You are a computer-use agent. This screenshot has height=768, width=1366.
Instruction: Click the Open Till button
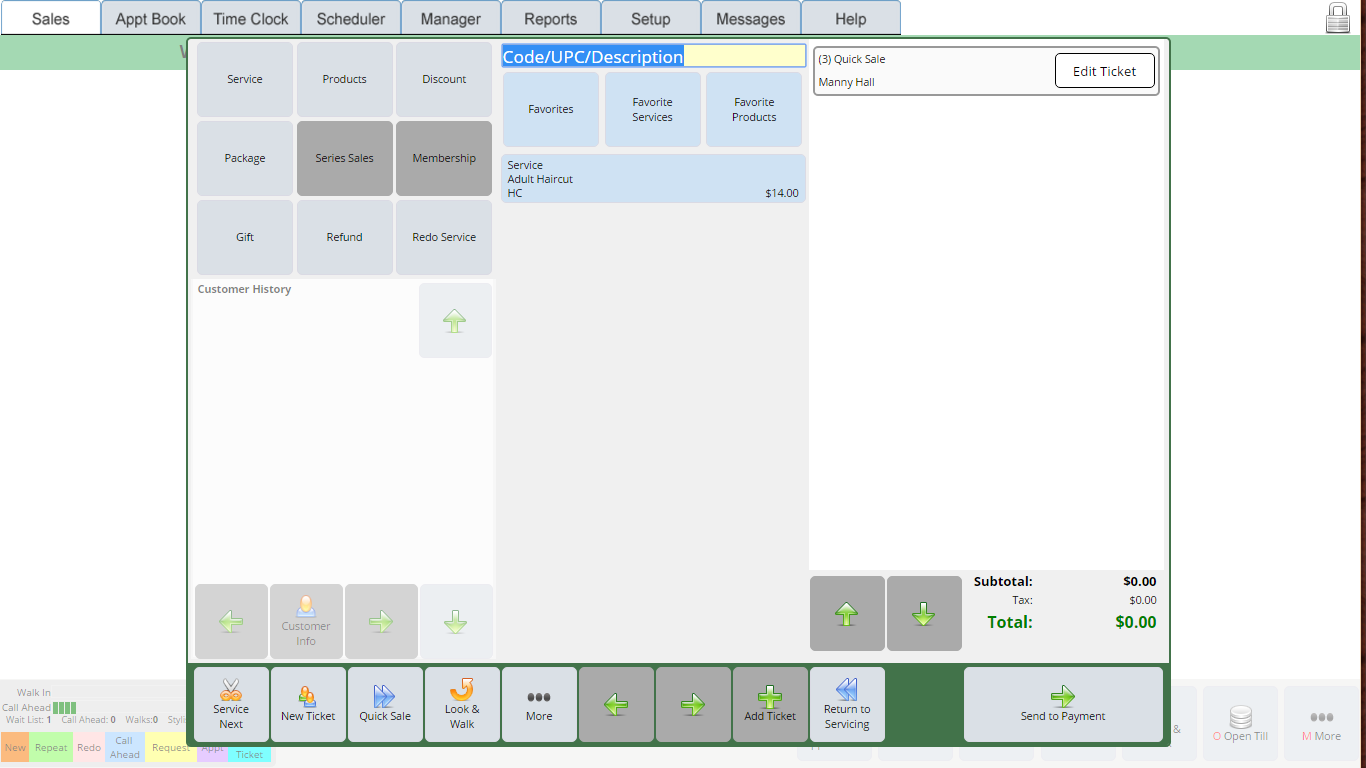(1240, 723)
